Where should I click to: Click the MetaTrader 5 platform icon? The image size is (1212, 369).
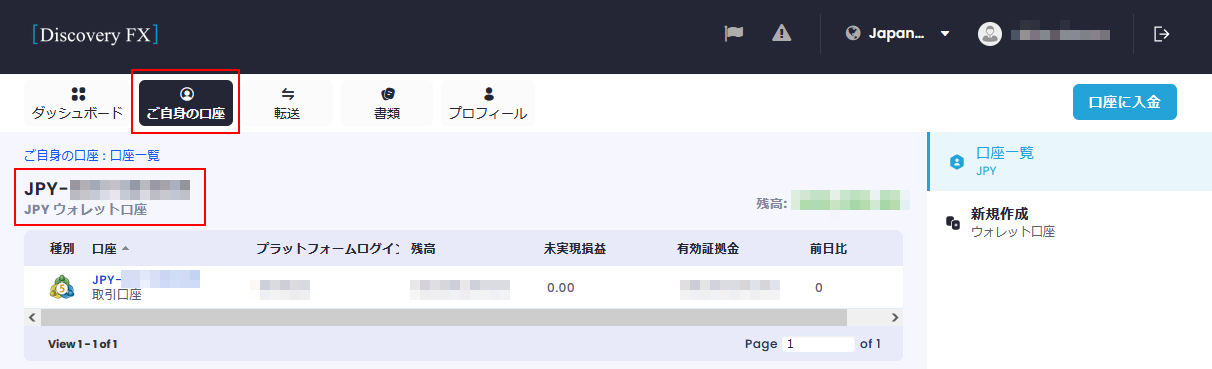tap(62, 287)
